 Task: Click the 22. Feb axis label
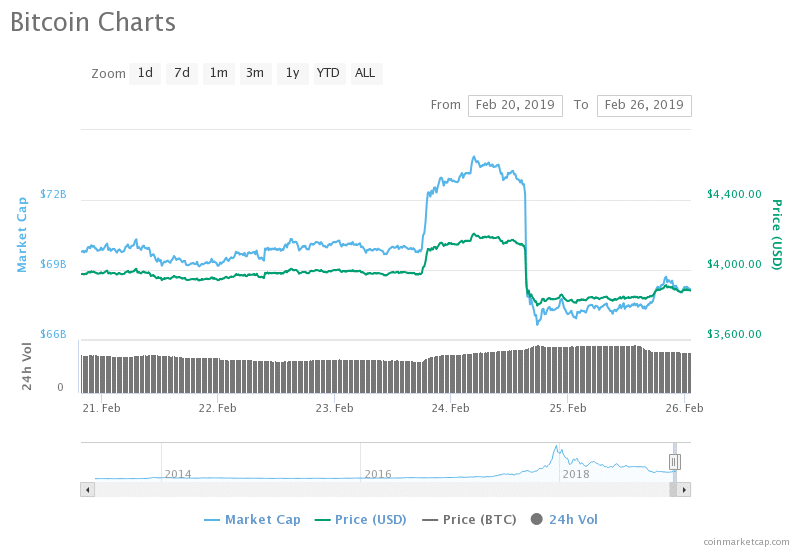pyautogui.click(x=217, y=408)
